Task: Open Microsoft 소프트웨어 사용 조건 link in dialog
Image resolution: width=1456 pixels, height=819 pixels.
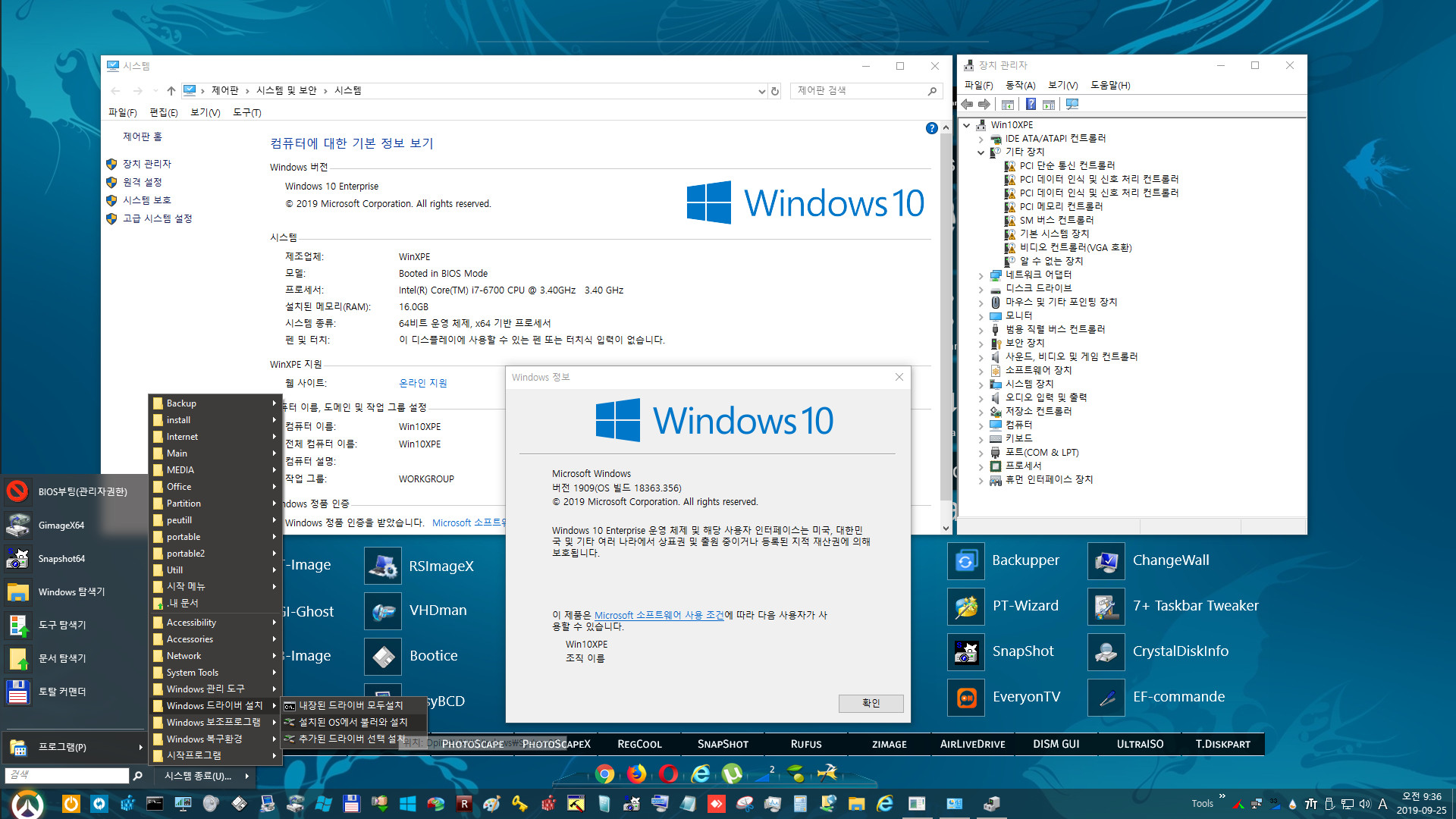Action: coord(659,615)
